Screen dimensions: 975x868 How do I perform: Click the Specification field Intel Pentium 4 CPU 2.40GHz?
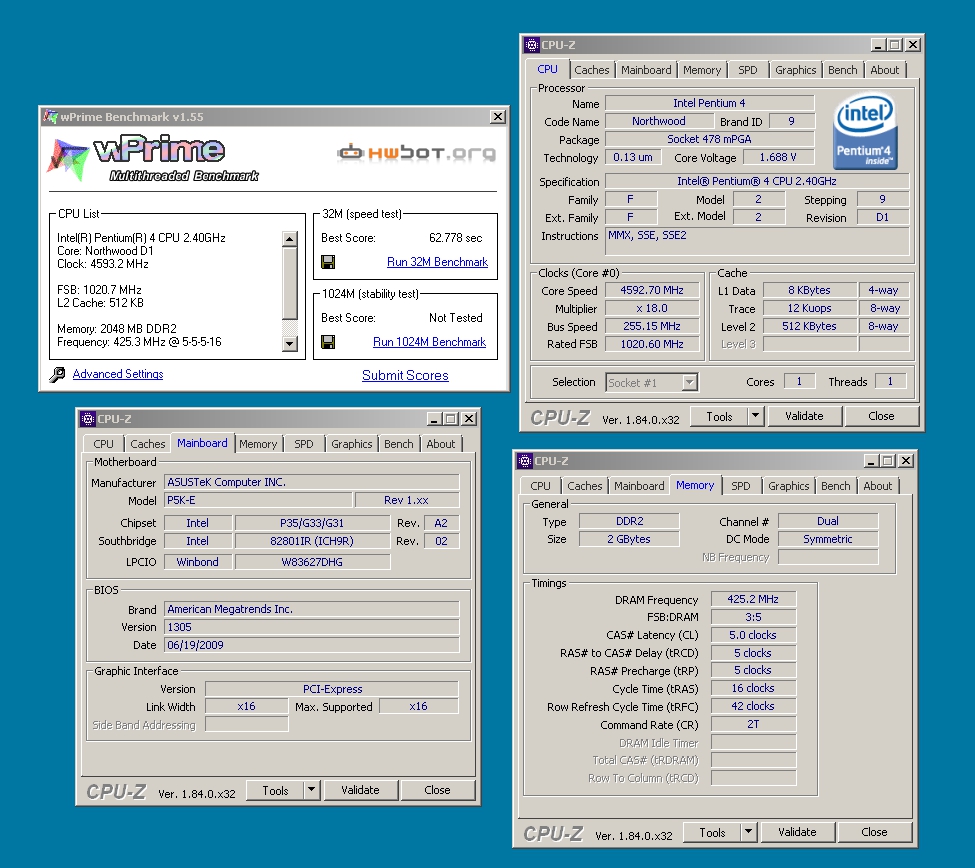[x=757, y=181]
